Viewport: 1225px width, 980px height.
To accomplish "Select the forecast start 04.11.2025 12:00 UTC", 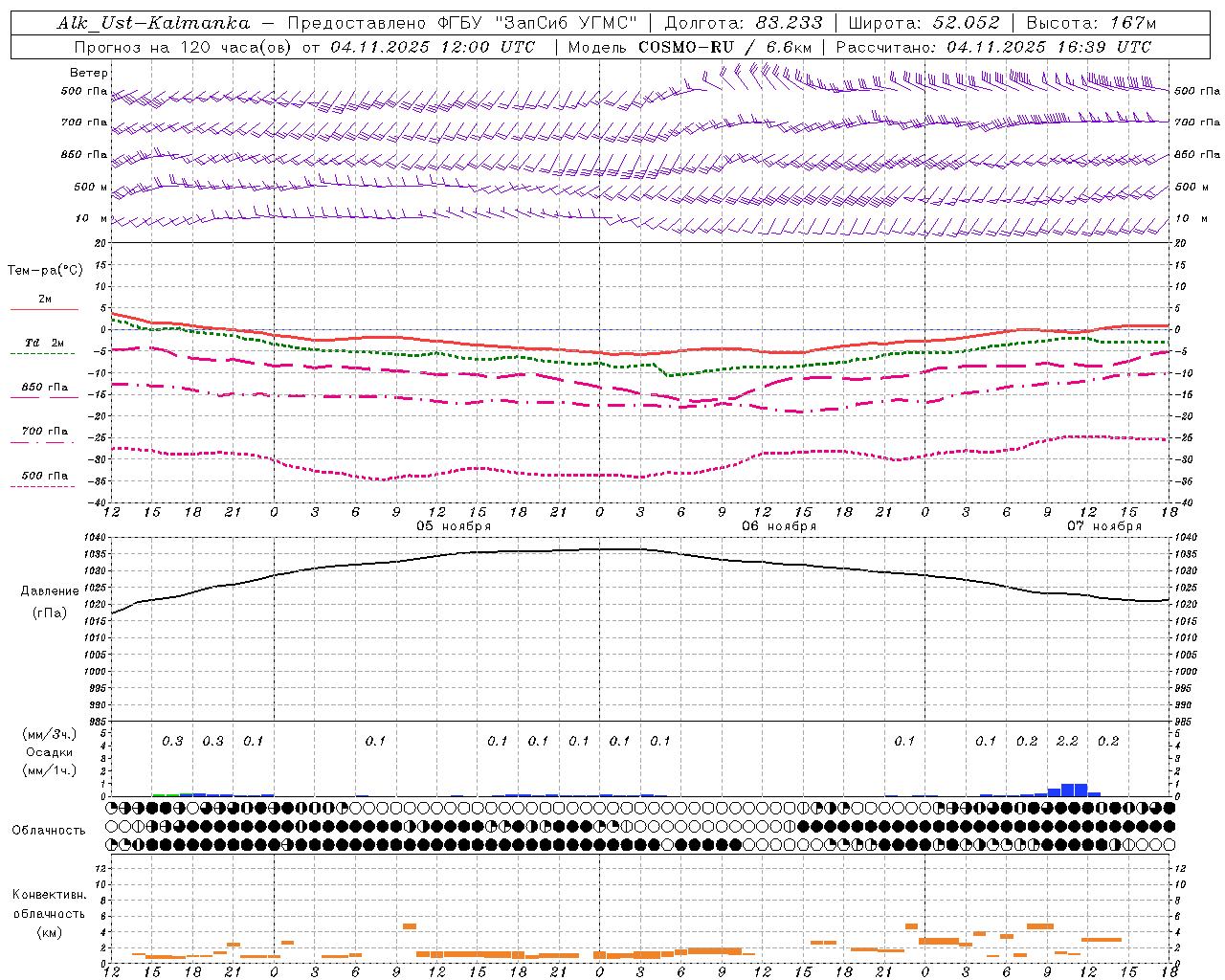I will click(x=432, y=47).
